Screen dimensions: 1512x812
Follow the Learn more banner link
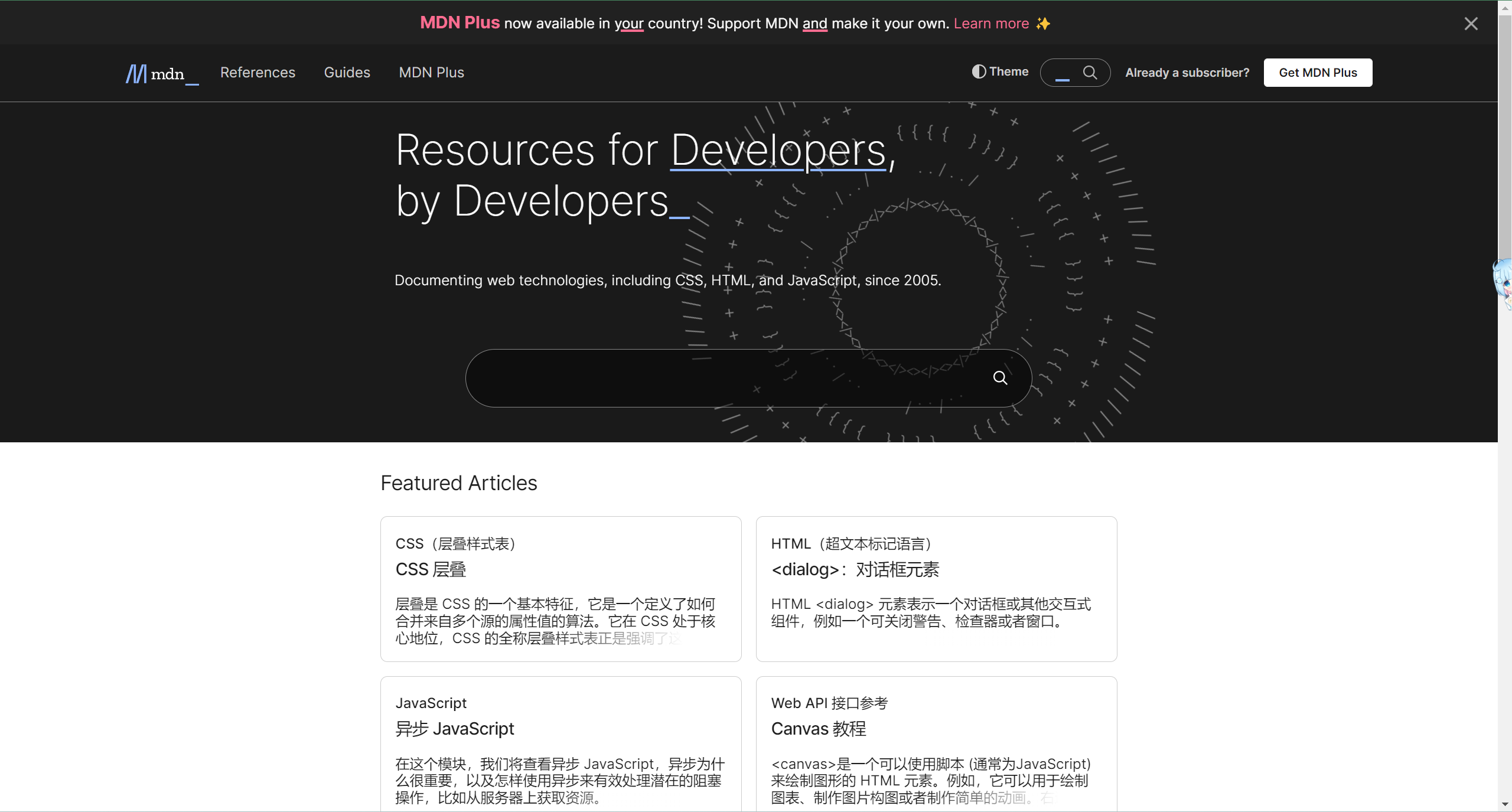coord(991,24)
